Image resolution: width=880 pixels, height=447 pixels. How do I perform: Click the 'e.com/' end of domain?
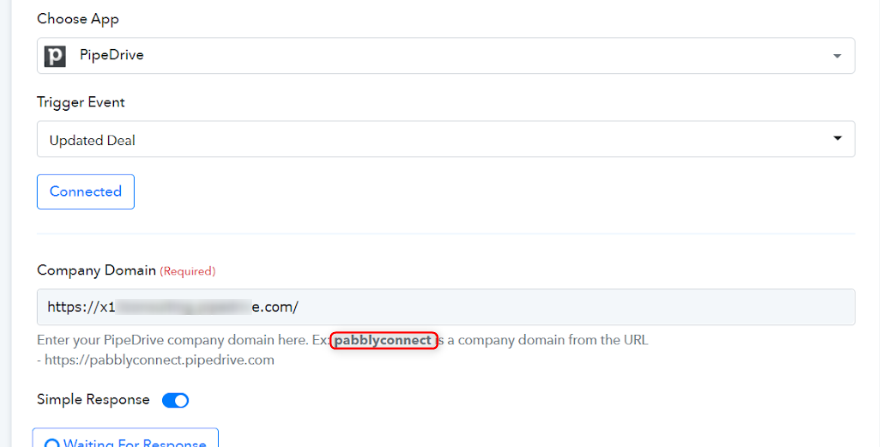(x=275, y=307)
